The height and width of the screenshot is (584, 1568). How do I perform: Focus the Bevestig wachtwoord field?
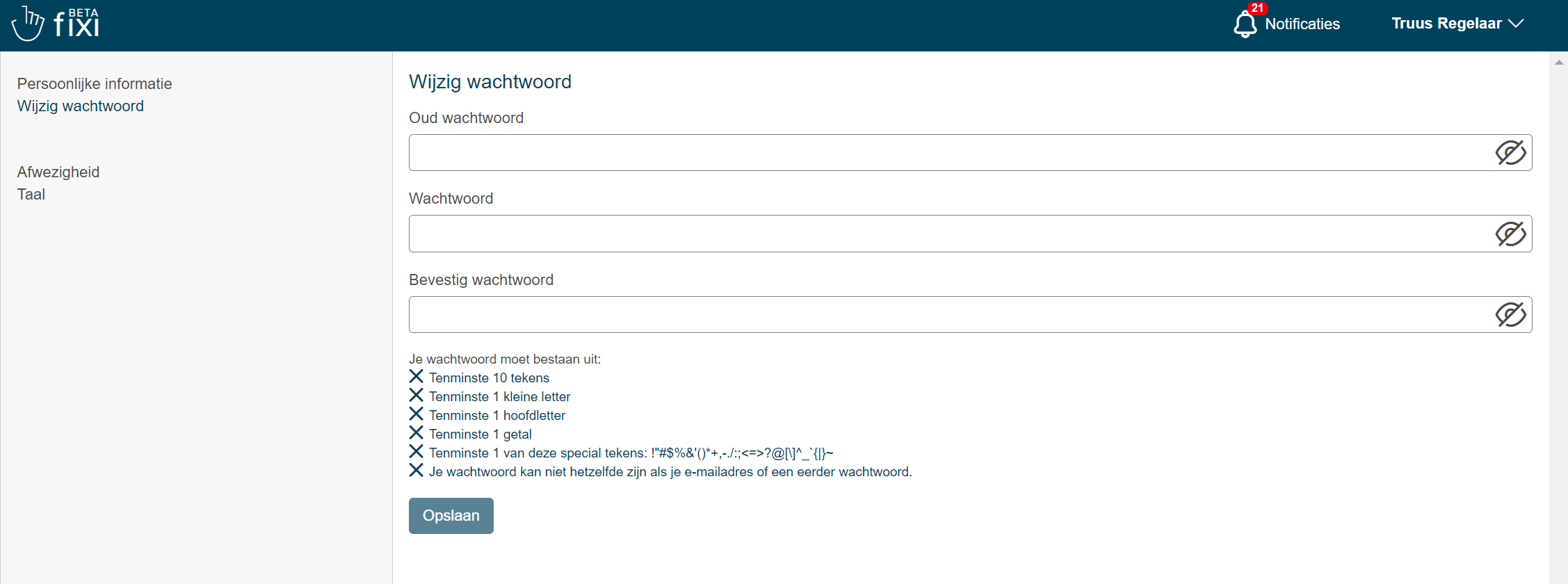pos(970,314)
